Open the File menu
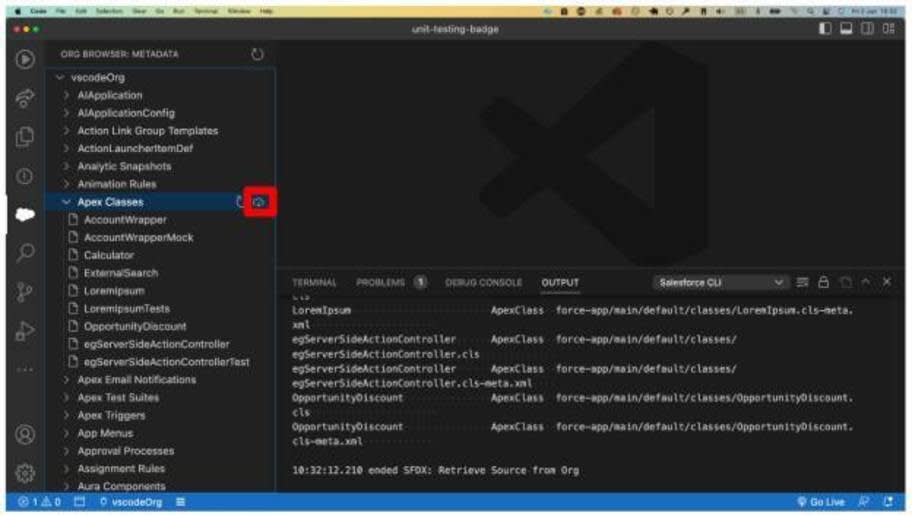 pyautogui.click(x=62, y=11)
